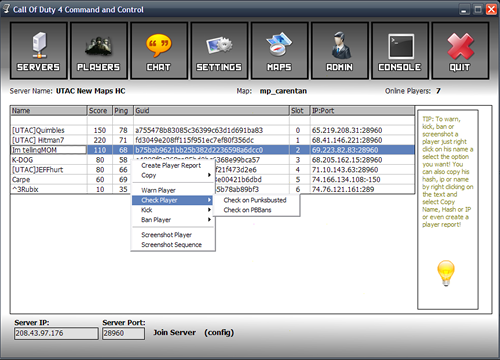Choose Screenshot Player option
Image resolution: width=500 pixels, height=360 pixels.
[x=173, y=235]
